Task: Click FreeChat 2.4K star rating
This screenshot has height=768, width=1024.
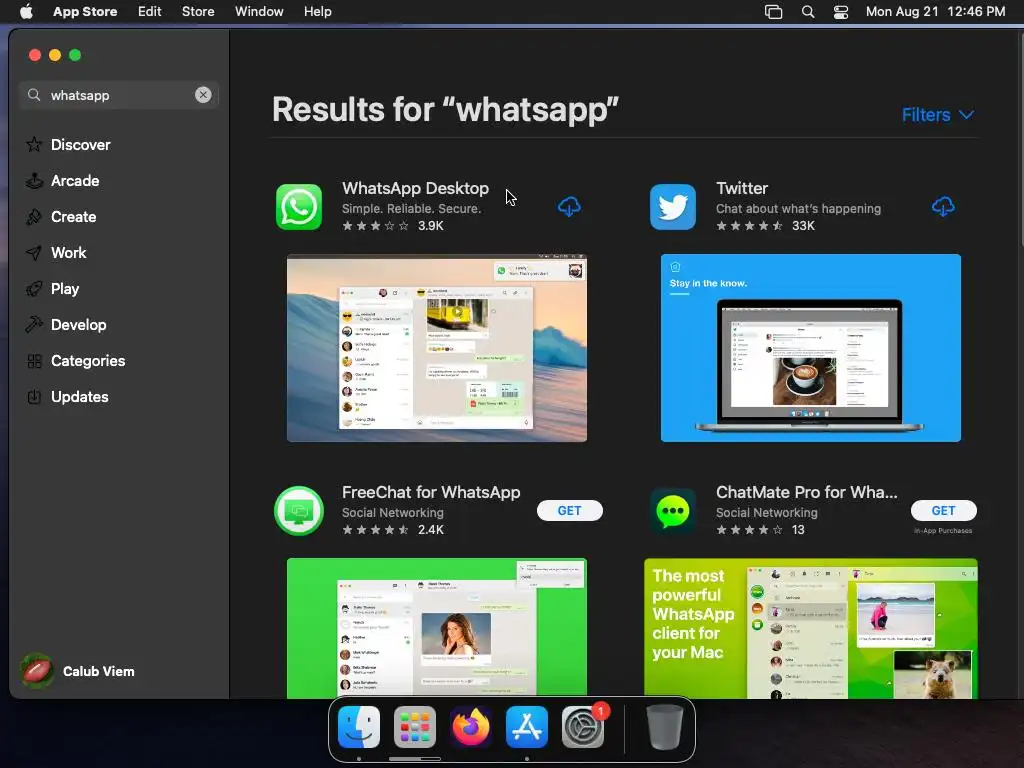Action: 393,530
